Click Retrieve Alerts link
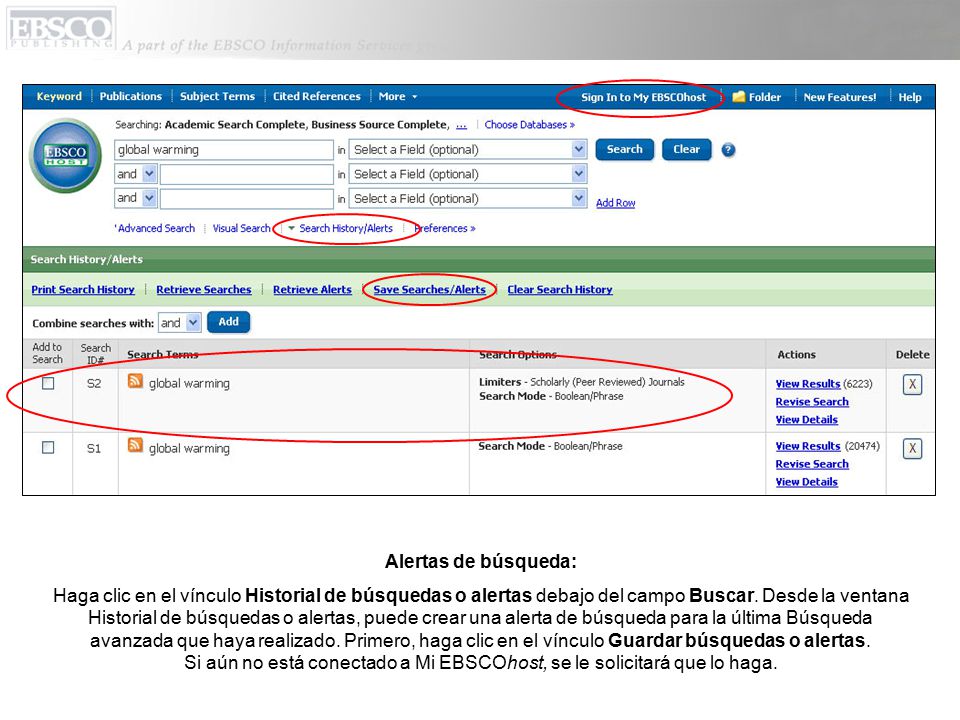Screen dimensions: 960x720 pyautogui.click(x=312, y=290)
